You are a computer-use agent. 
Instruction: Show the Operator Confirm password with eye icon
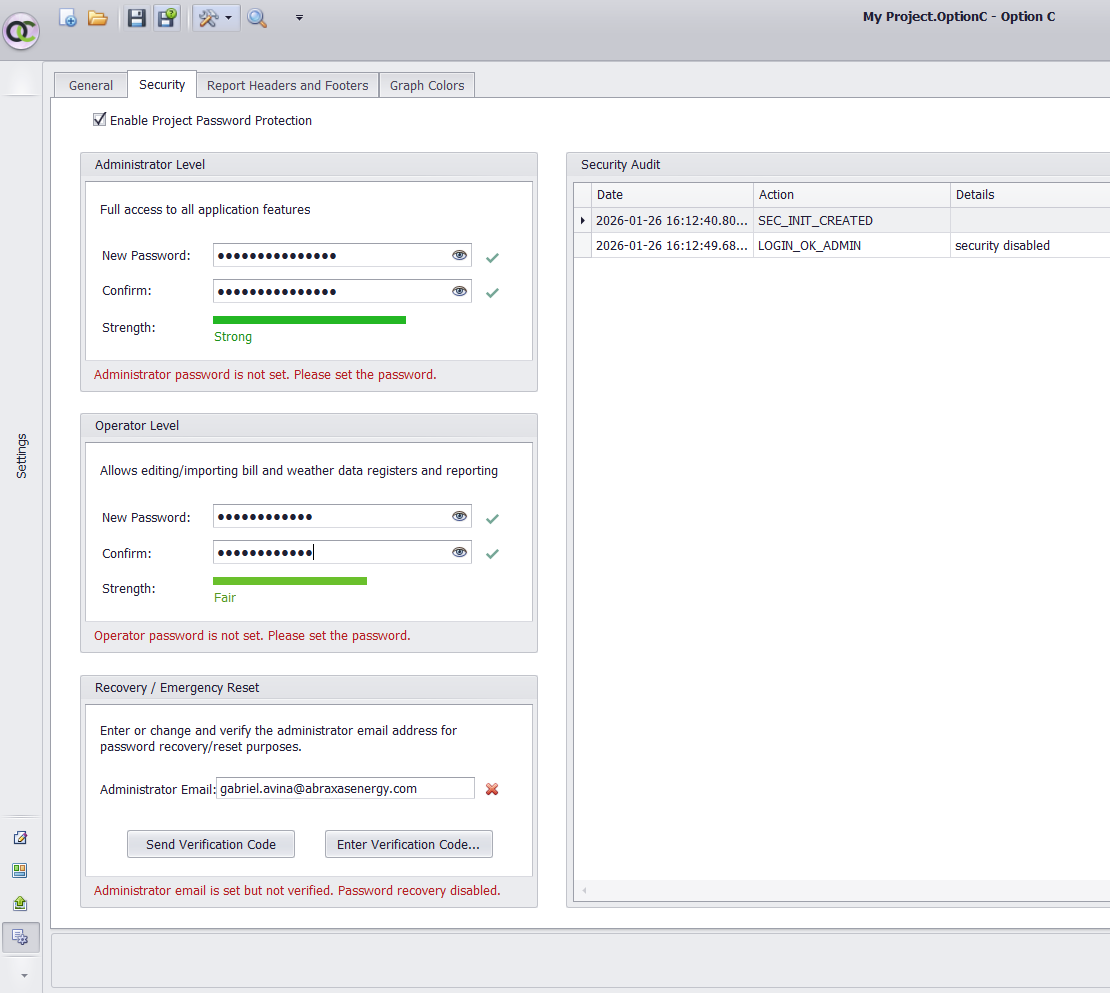pos(459,552)
